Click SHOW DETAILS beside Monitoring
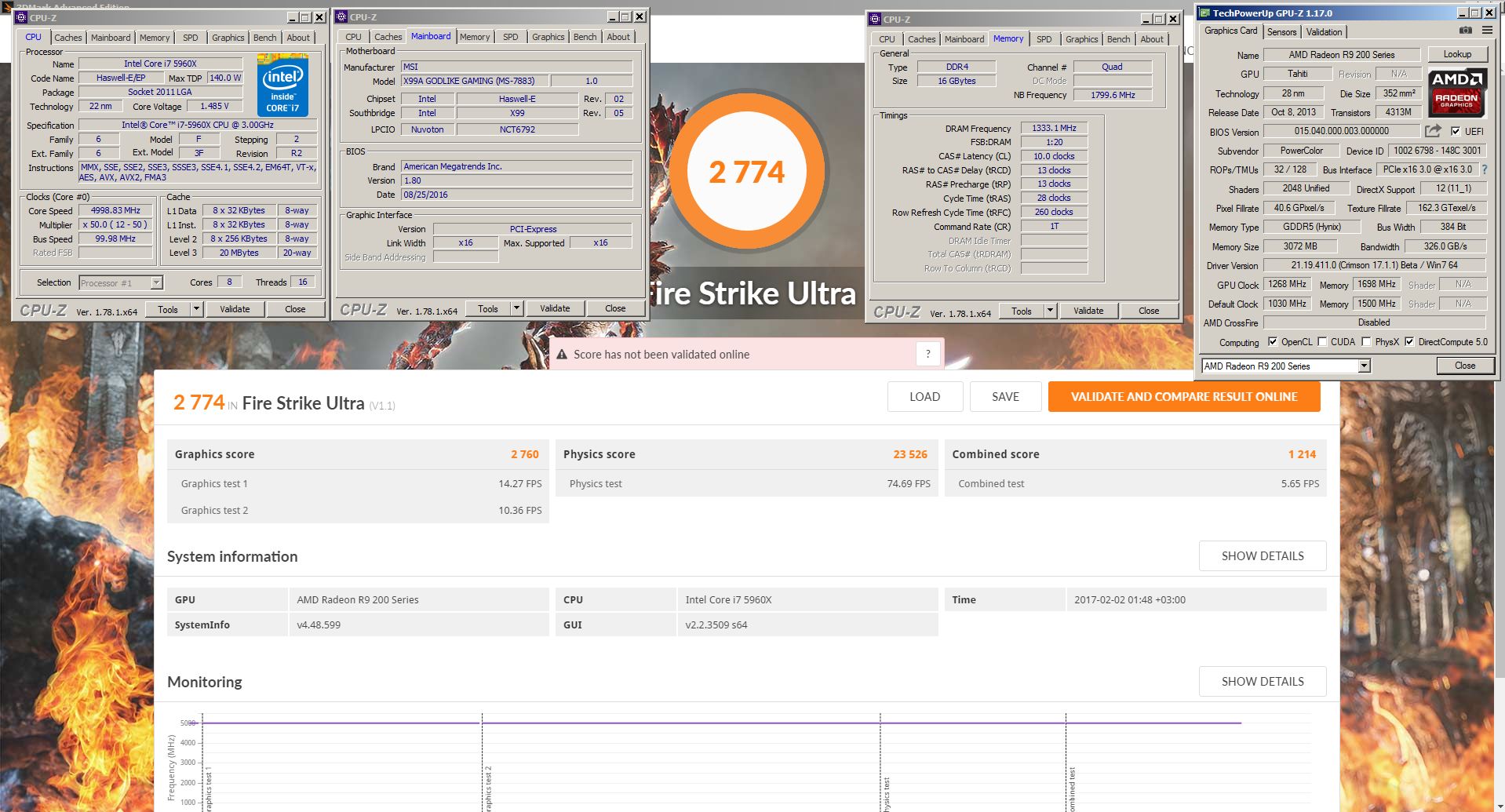Screen dimensions: 1505x812 pos(1263,681)
